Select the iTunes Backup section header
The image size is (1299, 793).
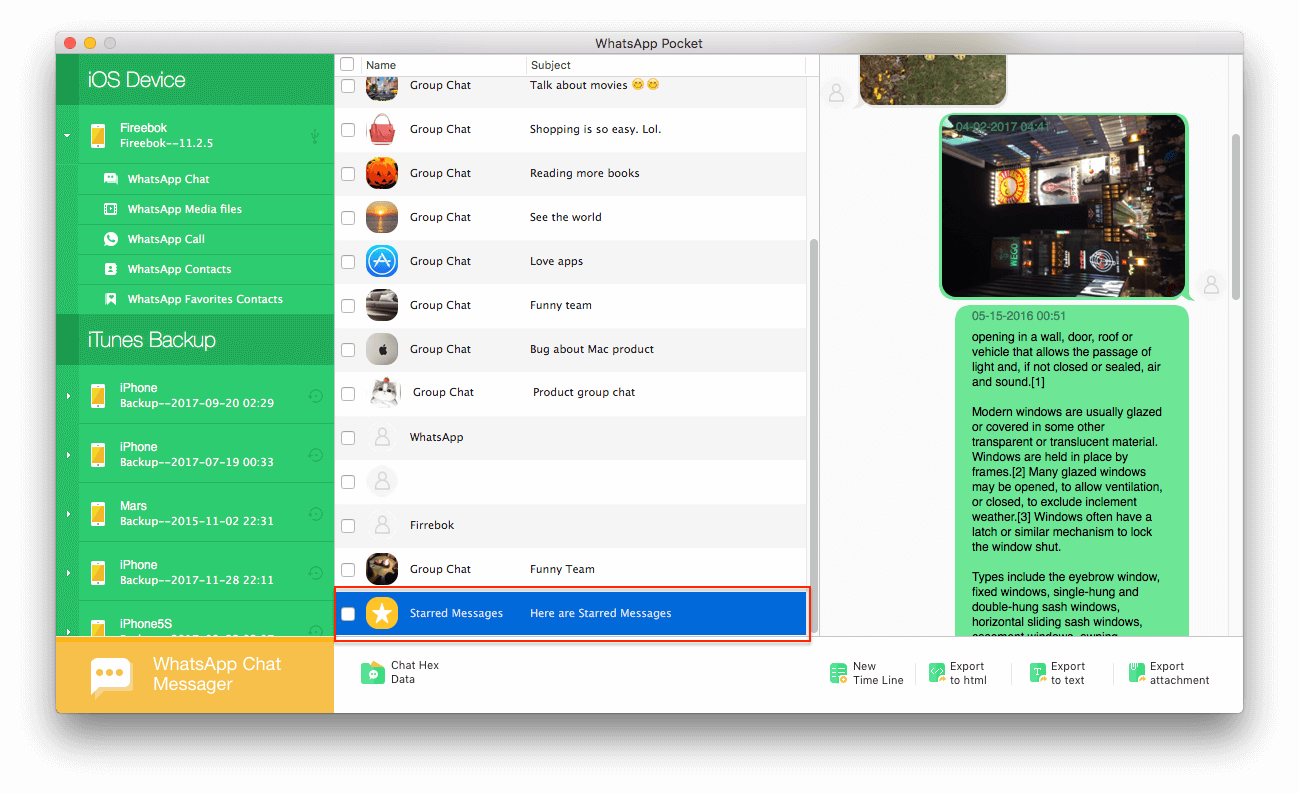click(195, 340)
